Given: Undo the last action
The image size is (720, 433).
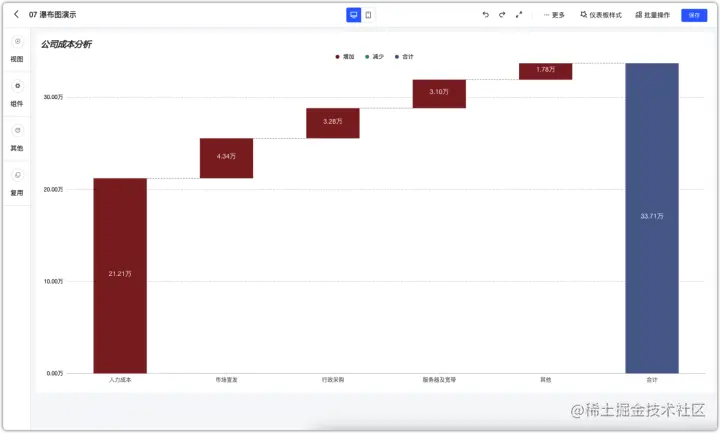Looking at the screenshot, I should tap(486, 15).
